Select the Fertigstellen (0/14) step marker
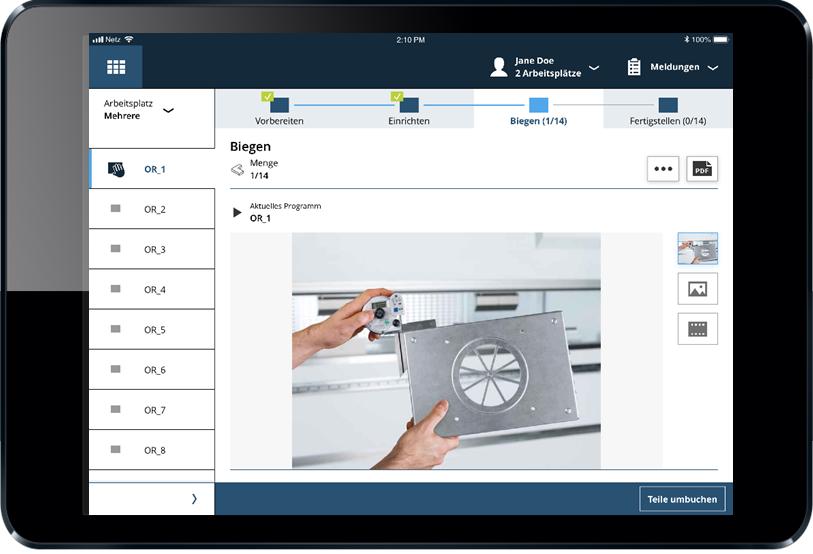The width and height of the screenshot is (813, 554). pos(668,105)
